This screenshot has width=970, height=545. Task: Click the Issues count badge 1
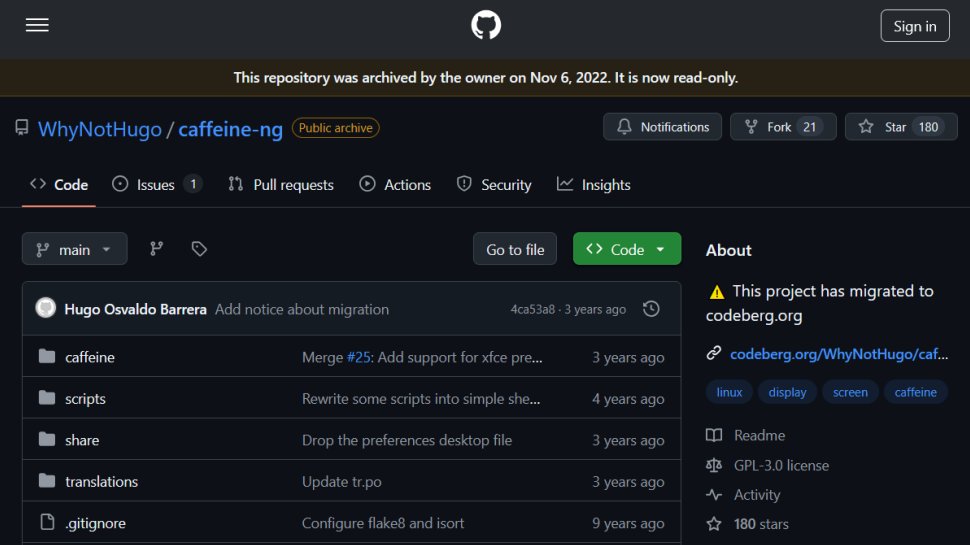click(193, 184)
